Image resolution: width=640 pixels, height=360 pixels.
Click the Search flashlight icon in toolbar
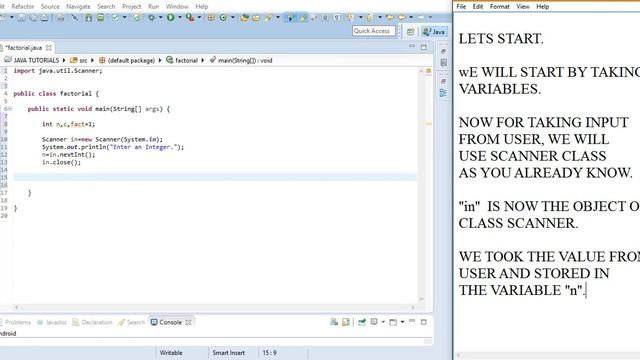click(269, 18)
